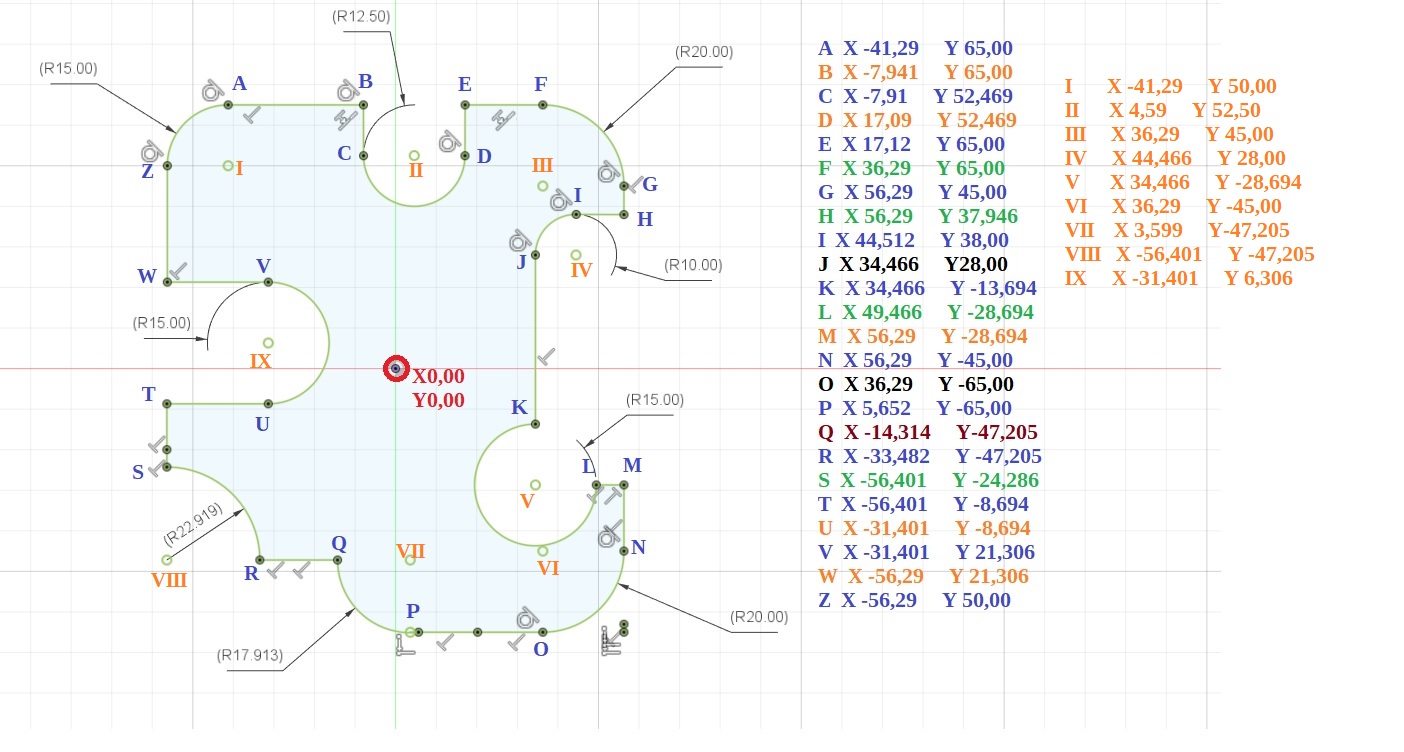Screen dimensions: 1404x752
Task: Click the tangent constraint icon near point J
Action: tap(519, 241)
